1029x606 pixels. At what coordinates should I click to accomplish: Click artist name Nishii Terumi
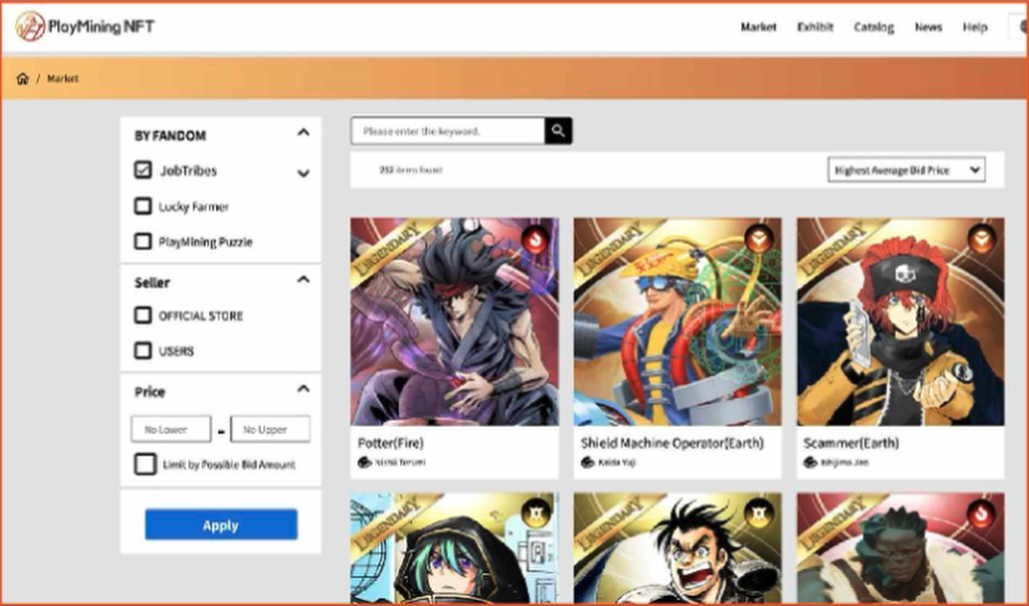pyautogui.click(x=400, y=462)
